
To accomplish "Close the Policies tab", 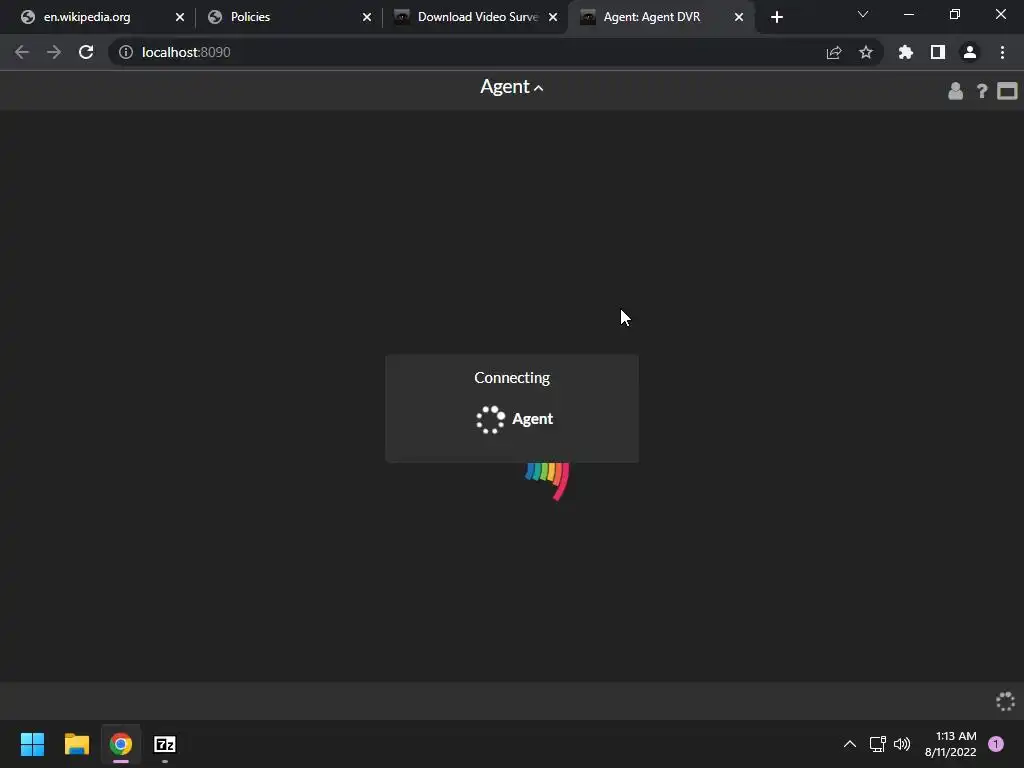I will click(366, 17).
